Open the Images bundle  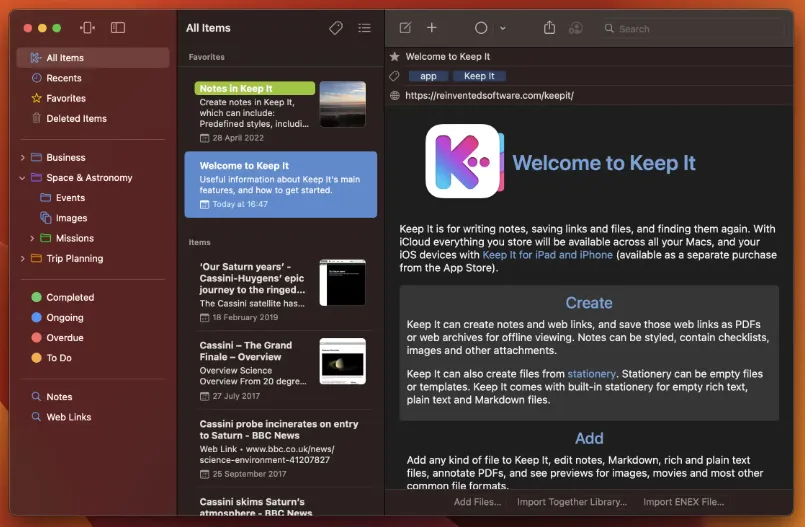point(71,218)
